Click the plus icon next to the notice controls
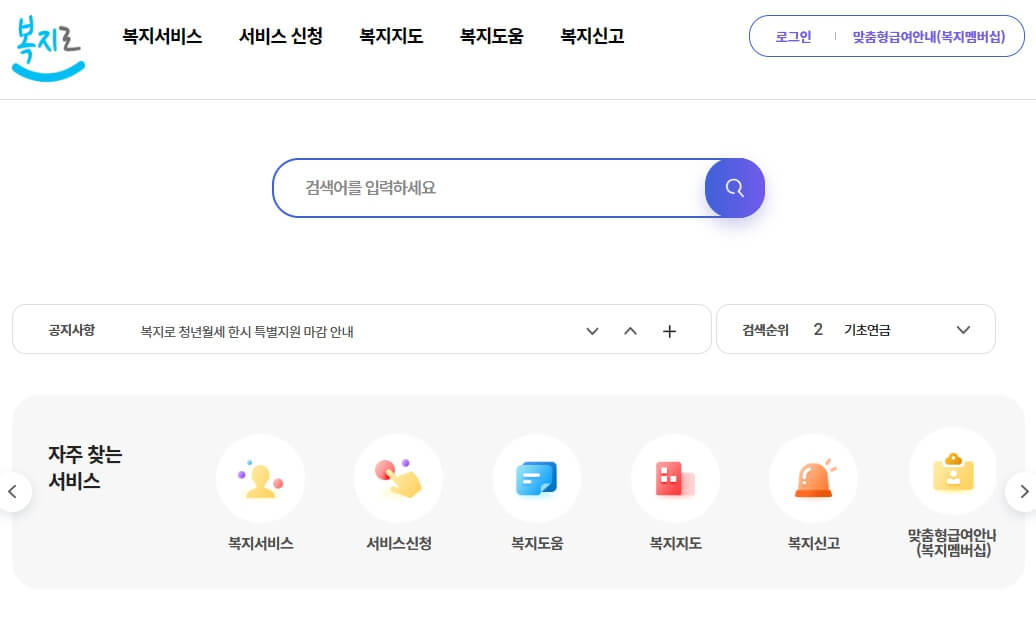Viewport: 1036px width, 618px height. [669, 330]
